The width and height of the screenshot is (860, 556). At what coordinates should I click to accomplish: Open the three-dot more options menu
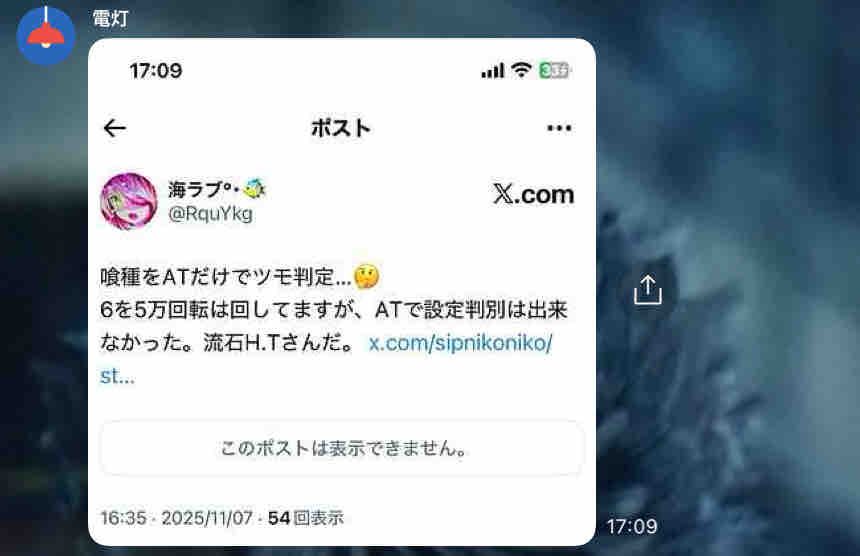(559, 128)
